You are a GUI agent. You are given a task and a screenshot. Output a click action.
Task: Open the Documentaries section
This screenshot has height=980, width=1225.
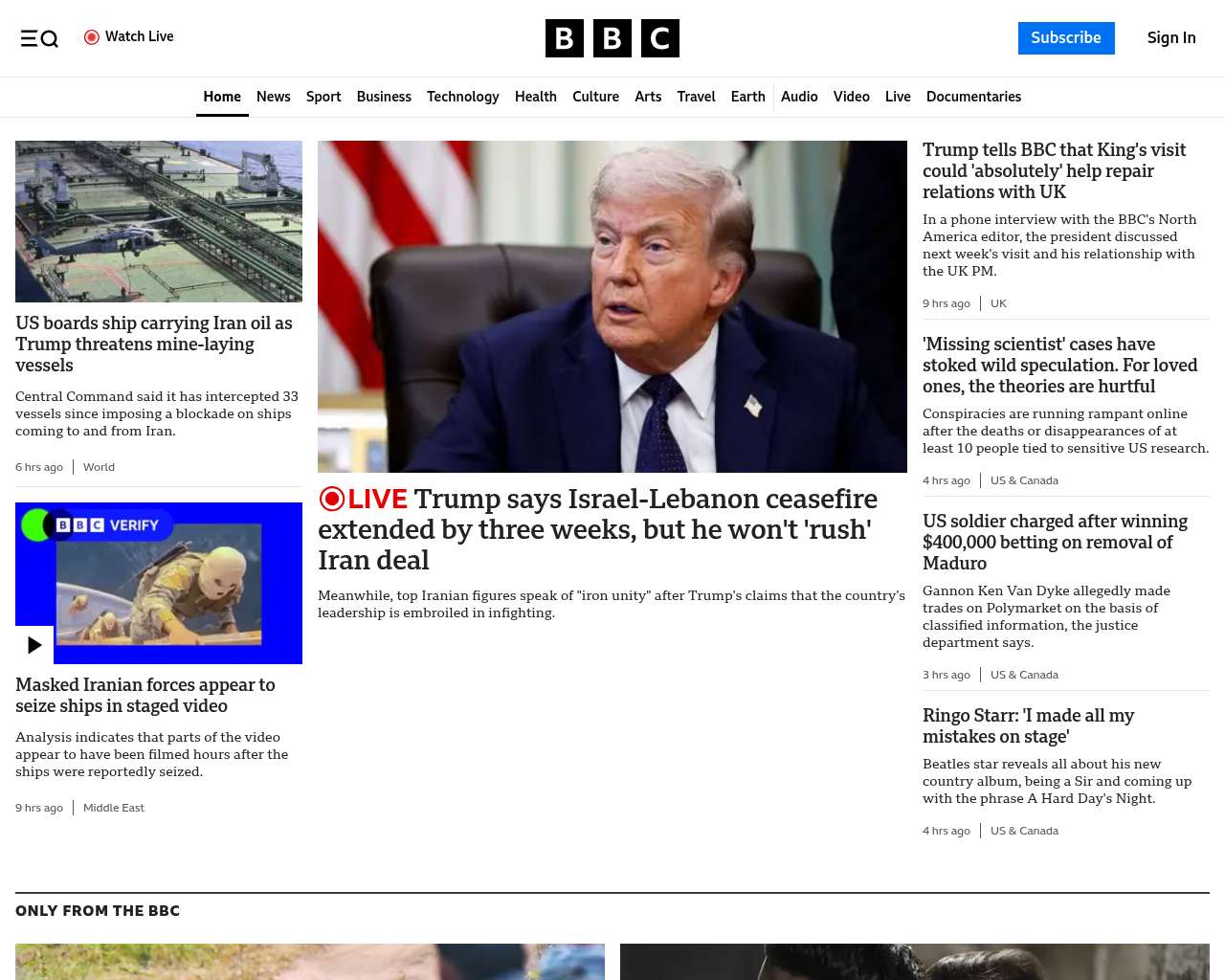(x=973, y=97)
